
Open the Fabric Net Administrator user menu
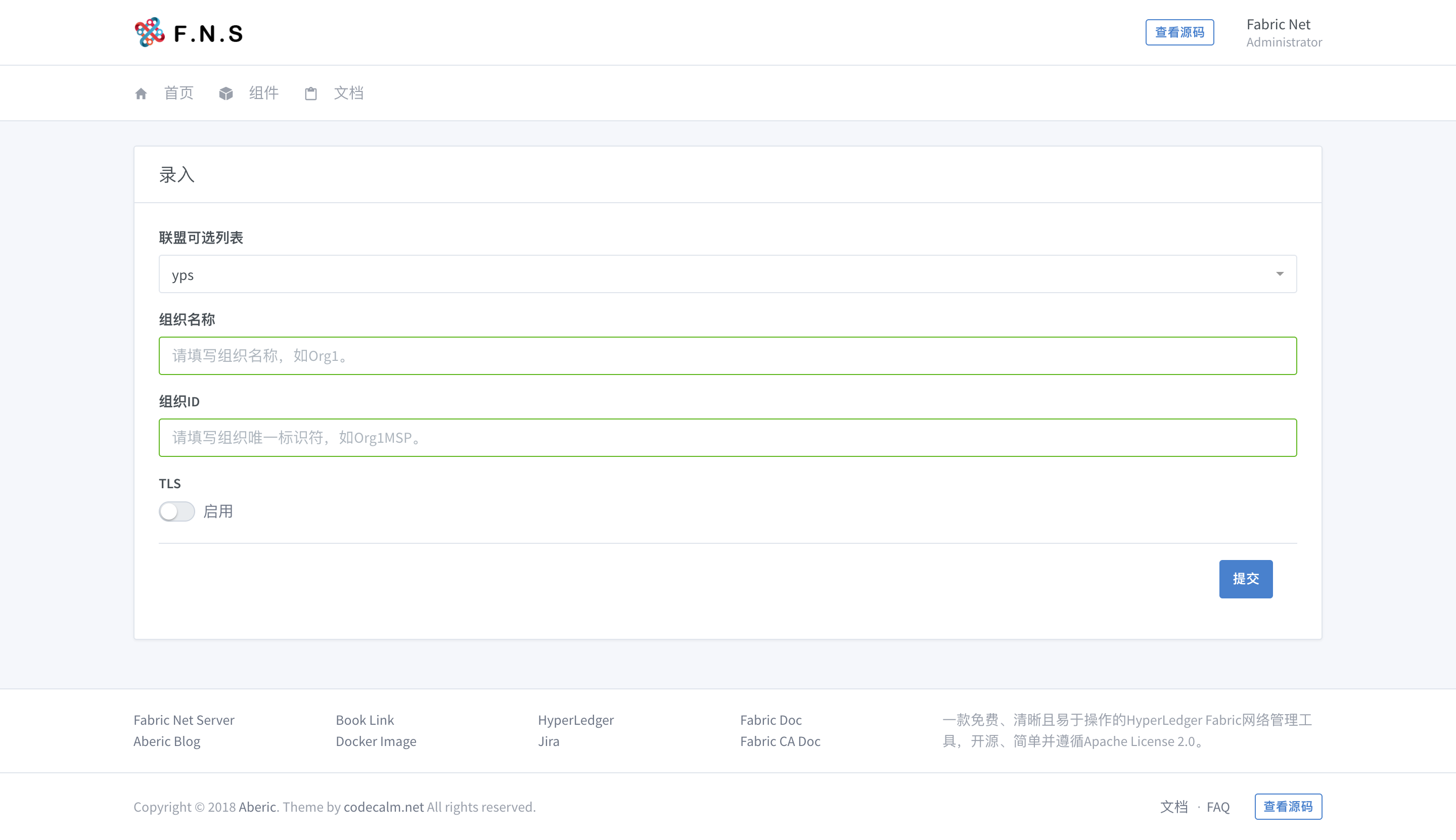coord(1284,33)
